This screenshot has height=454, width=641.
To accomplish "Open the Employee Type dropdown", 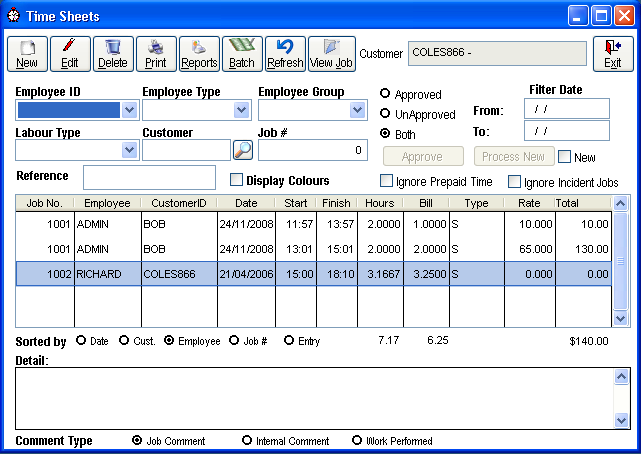I will [240, 110].
